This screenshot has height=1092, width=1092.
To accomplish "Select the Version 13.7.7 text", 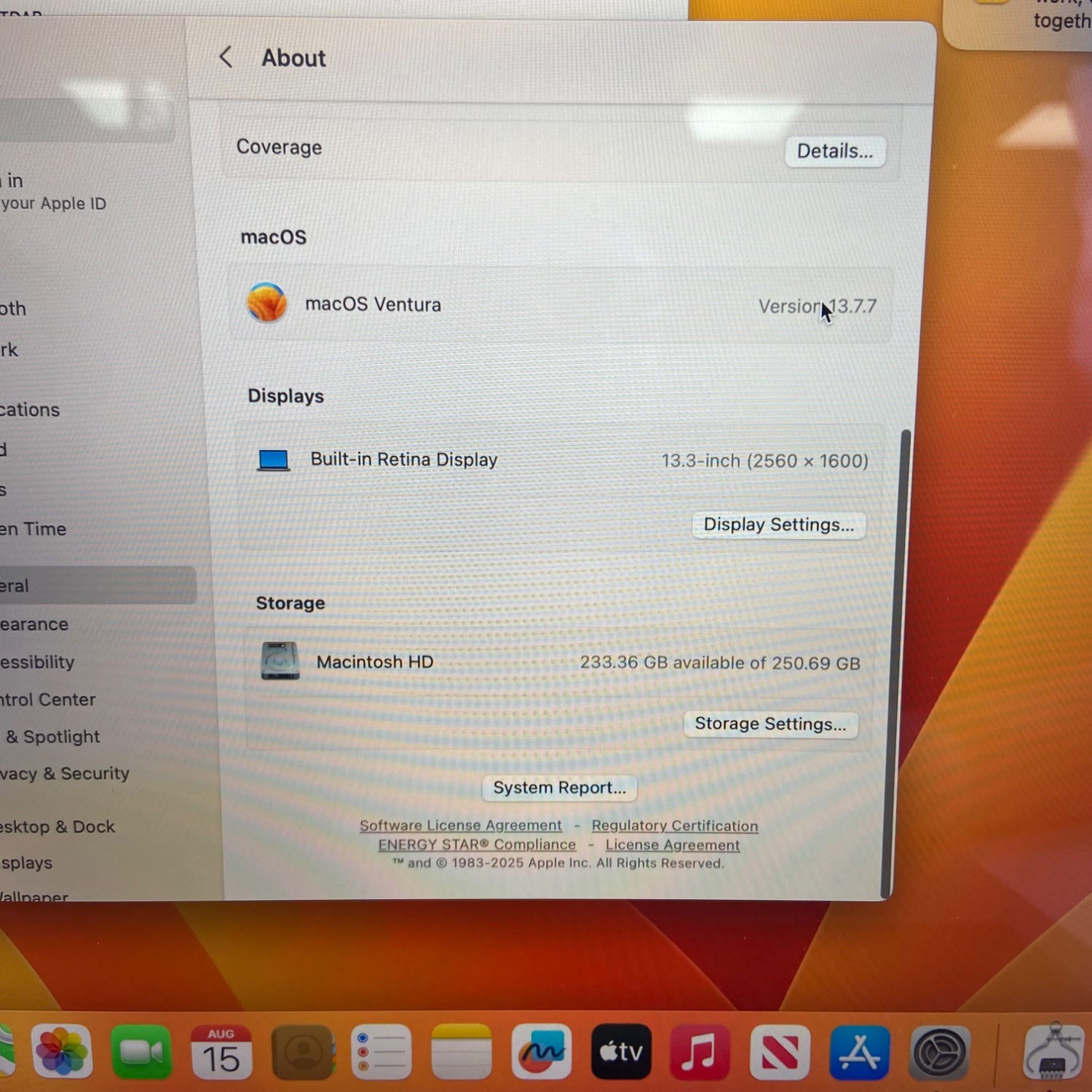I will tap(817, 306).
